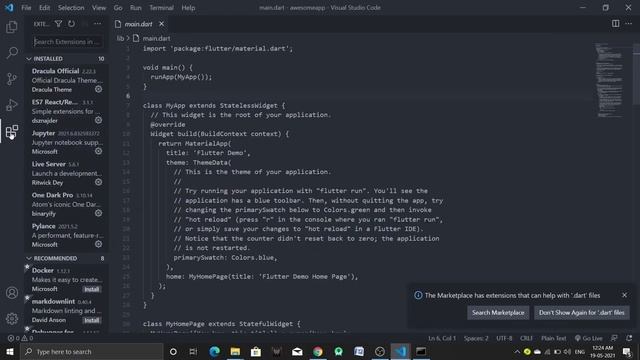This screenshot has width=640, height=360.
Task: Open the Selection menu
Action: [x=71, y=8]
